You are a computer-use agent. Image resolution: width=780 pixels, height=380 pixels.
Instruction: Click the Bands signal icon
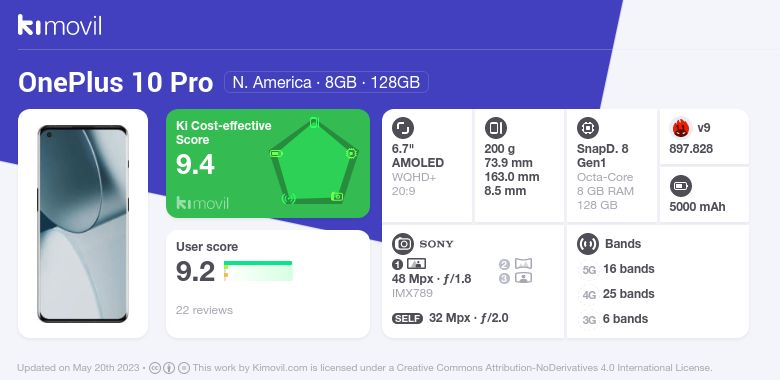point(588,244)
